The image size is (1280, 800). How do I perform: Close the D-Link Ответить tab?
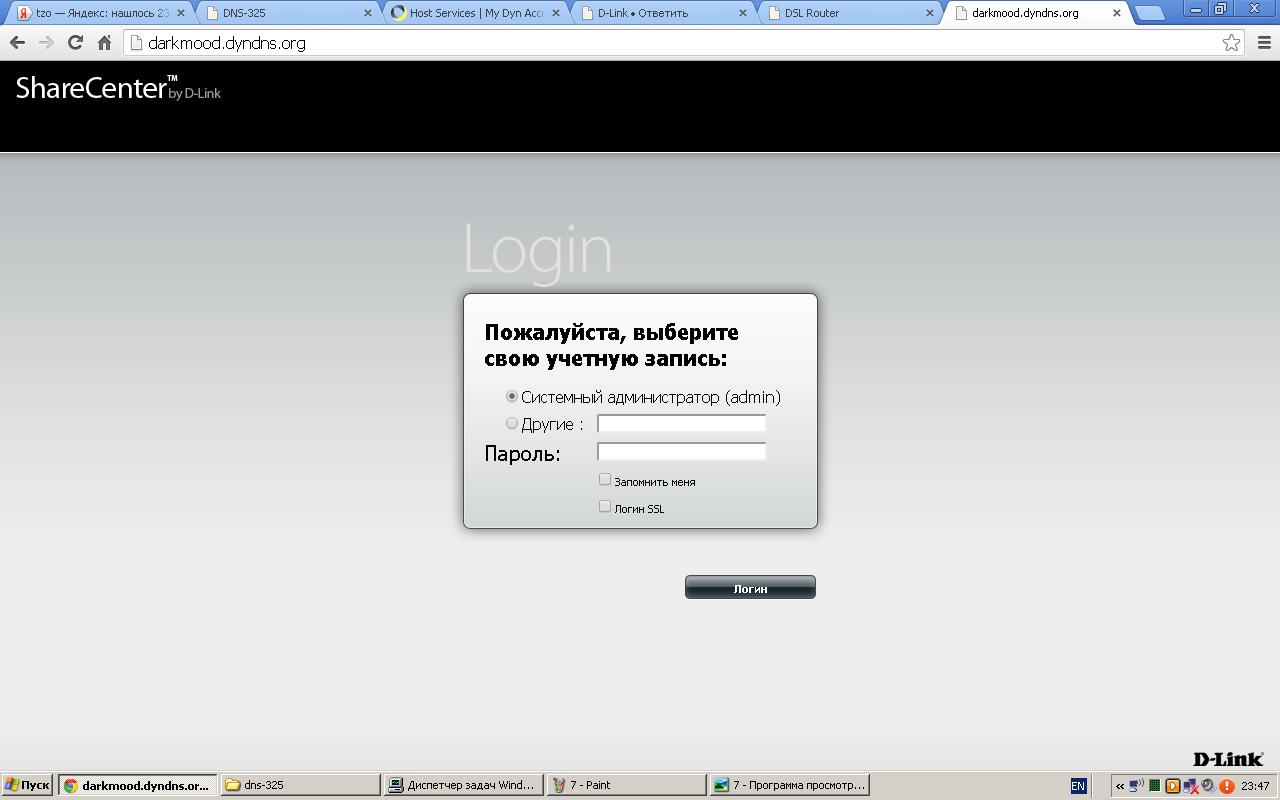pyautogui.click(x=742, y=13)
